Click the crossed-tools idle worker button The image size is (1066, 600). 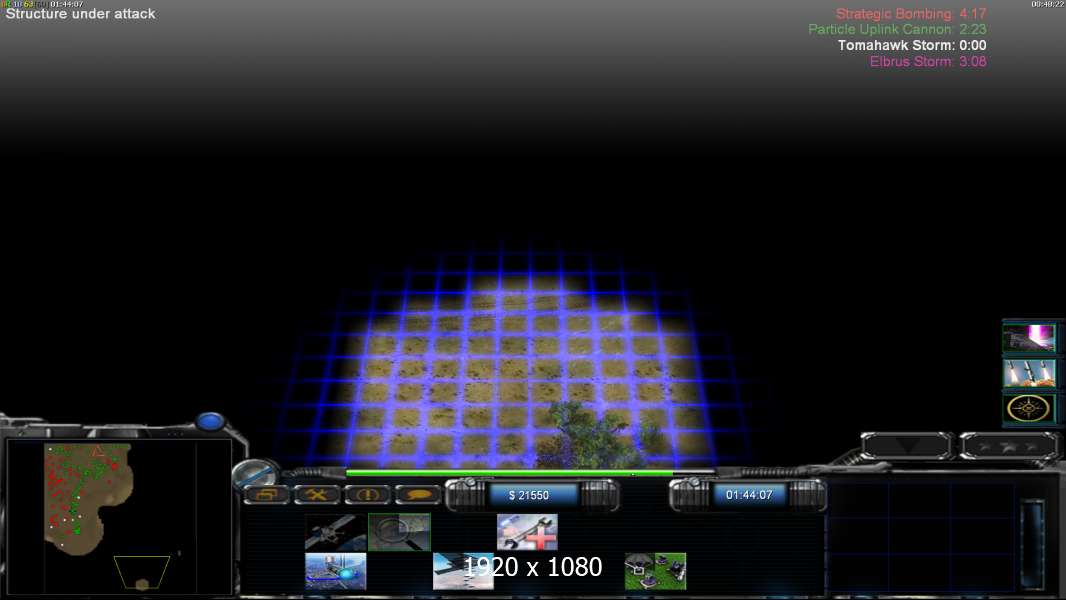click(x=317, y=495)
